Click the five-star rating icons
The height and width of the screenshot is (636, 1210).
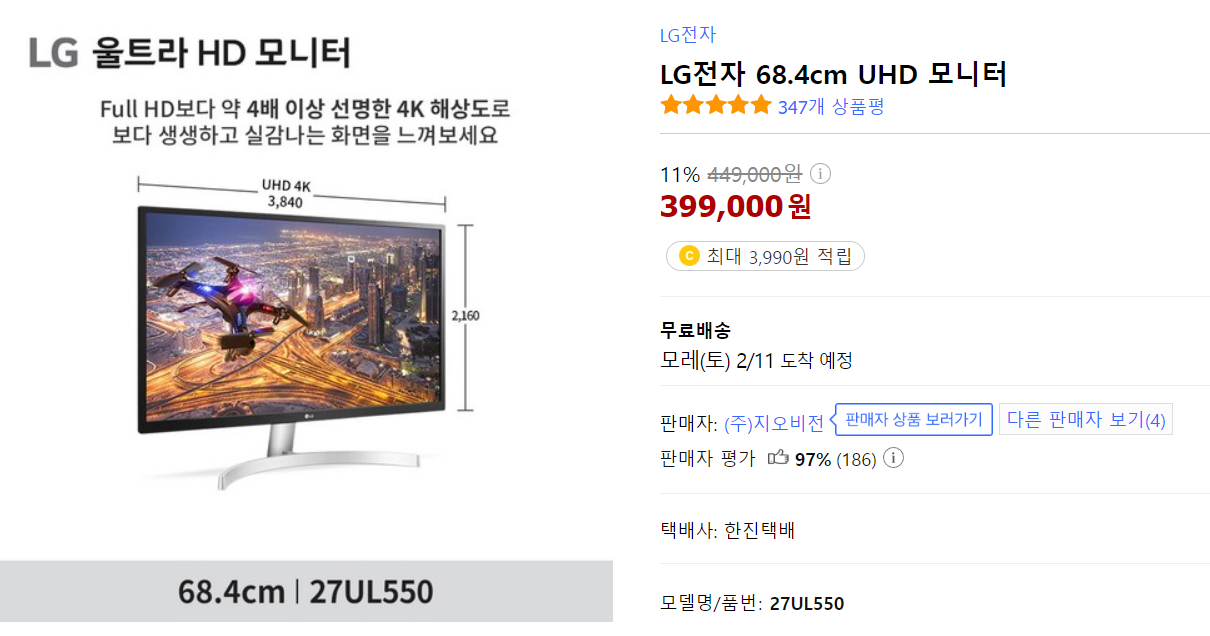(716, 105)
